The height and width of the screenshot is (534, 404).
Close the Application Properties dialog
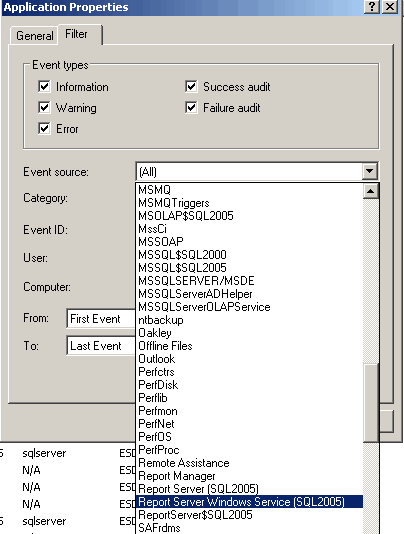(390, 6)
